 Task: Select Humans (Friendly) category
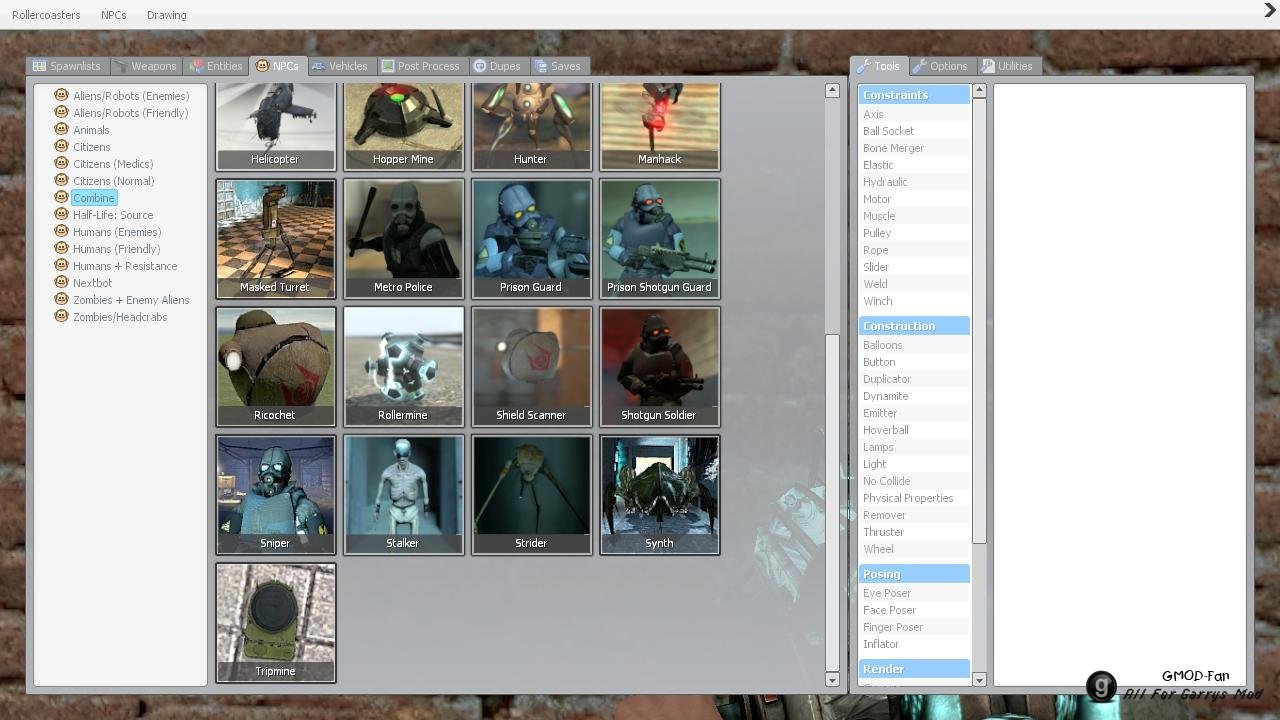click(108, 249)
